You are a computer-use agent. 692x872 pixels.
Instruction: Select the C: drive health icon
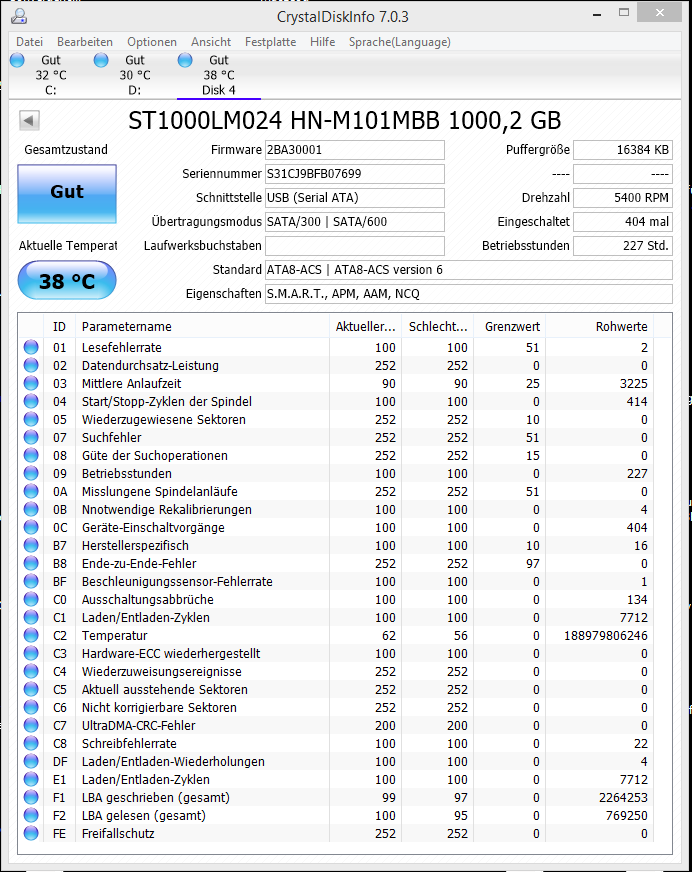(x=16, y=60)
